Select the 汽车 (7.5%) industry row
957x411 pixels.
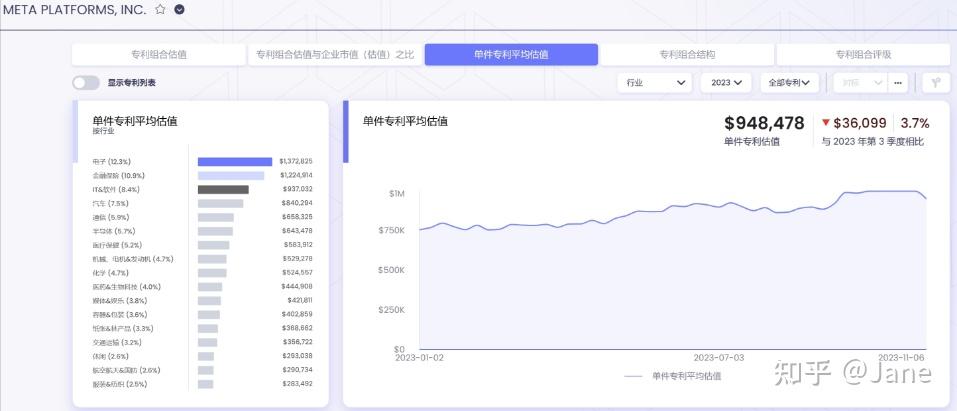click(x=203, y=203)
